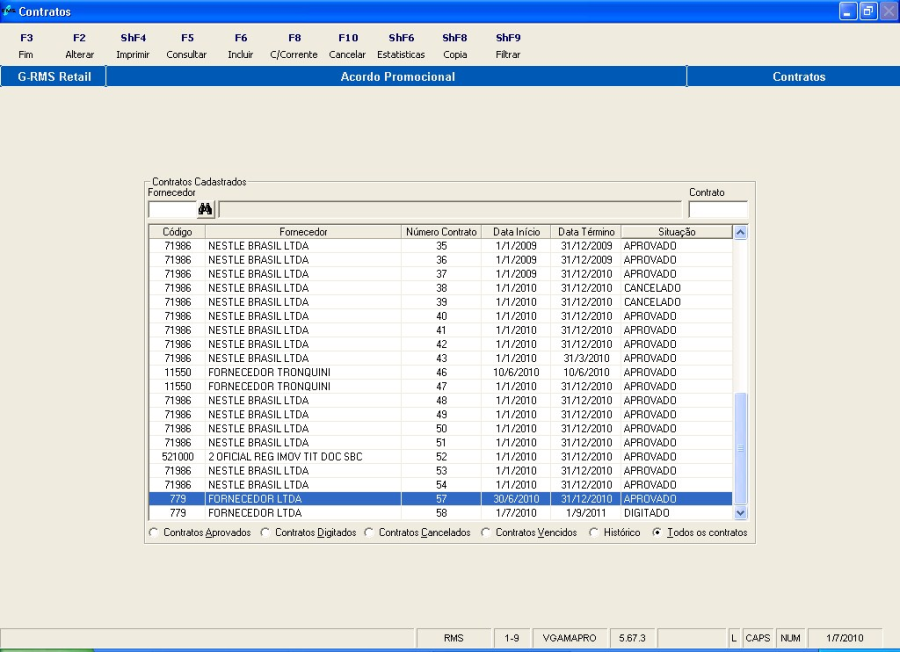
Task: Click the Acordo Promocional header panel
Action: coord(397,76)
